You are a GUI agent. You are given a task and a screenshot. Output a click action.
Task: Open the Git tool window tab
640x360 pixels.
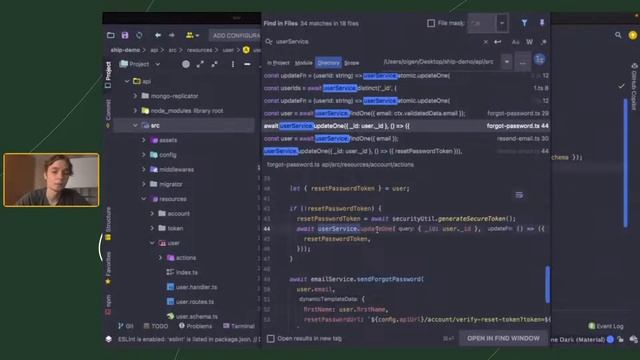point(126,326)
